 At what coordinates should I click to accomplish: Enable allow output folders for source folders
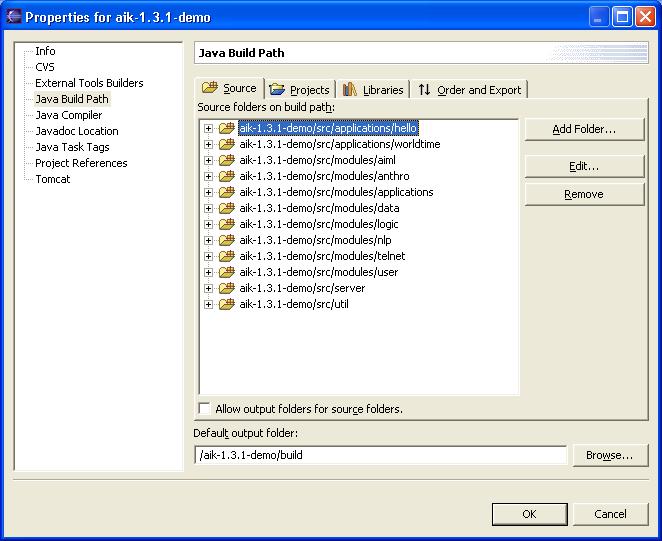[205, 409]
